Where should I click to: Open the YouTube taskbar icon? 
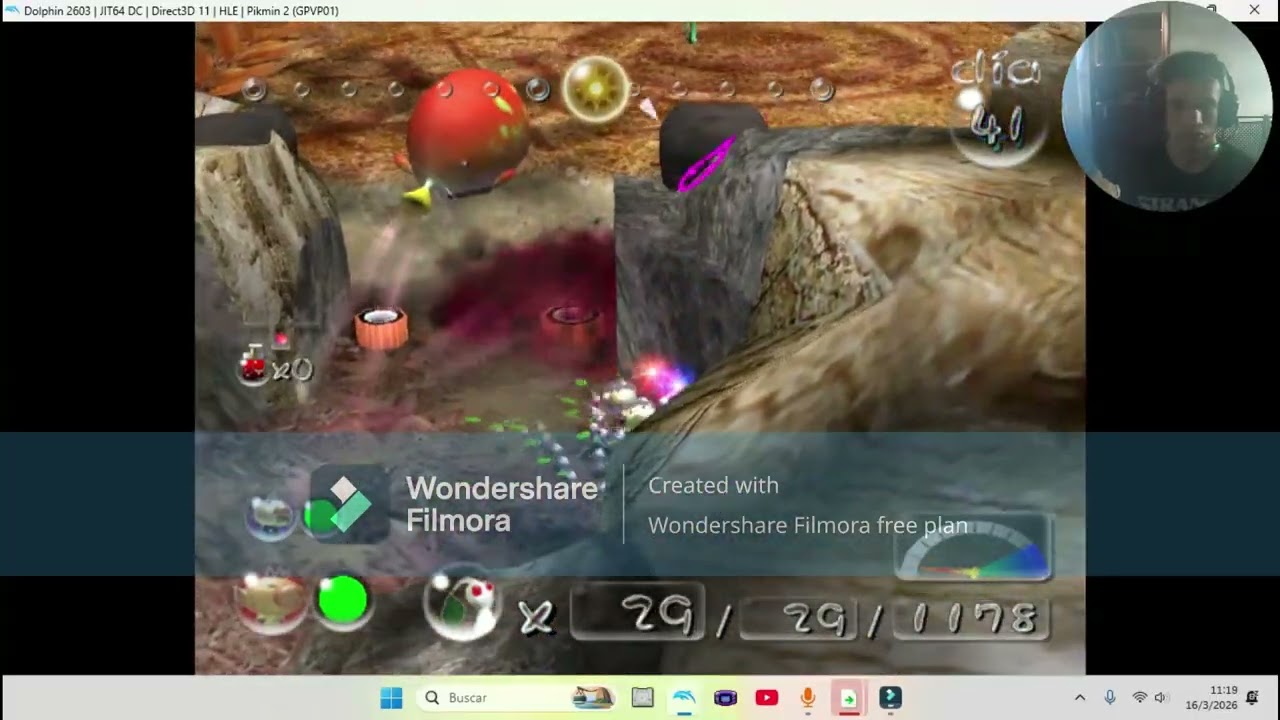(767, 697)
